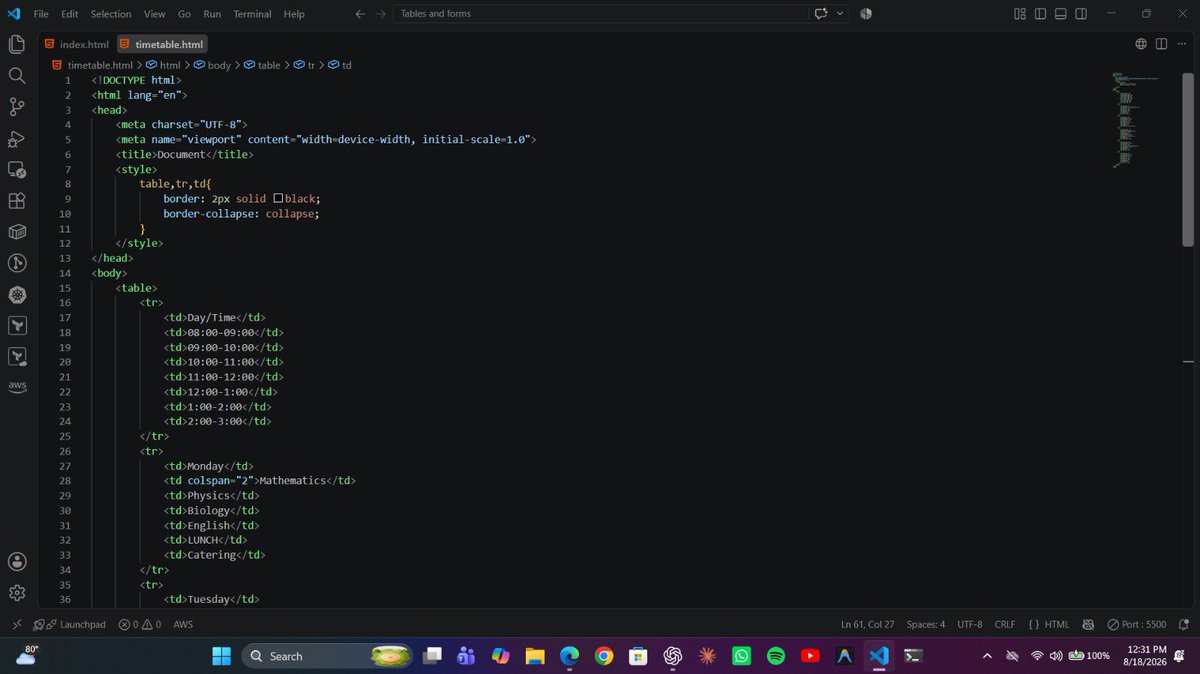
Task: Open the Go menu
Action: pyautogui.click(x=184, y=14)
